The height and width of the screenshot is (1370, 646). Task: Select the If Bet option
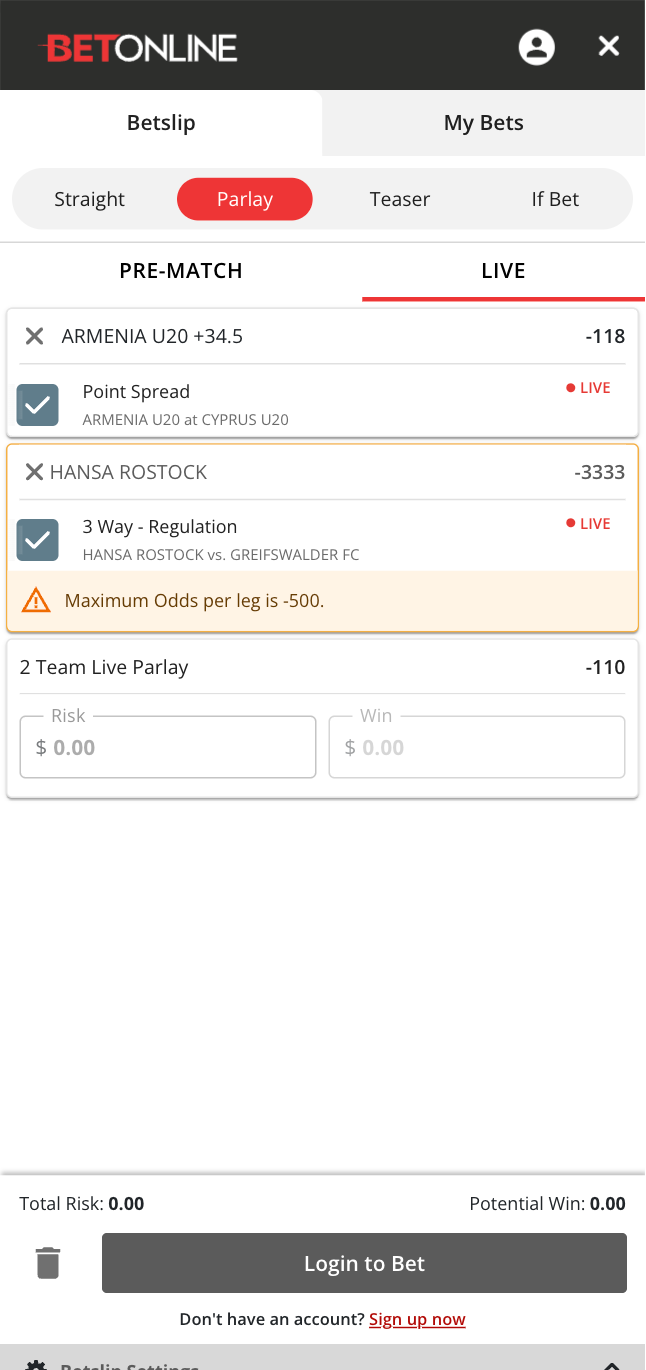555,199
